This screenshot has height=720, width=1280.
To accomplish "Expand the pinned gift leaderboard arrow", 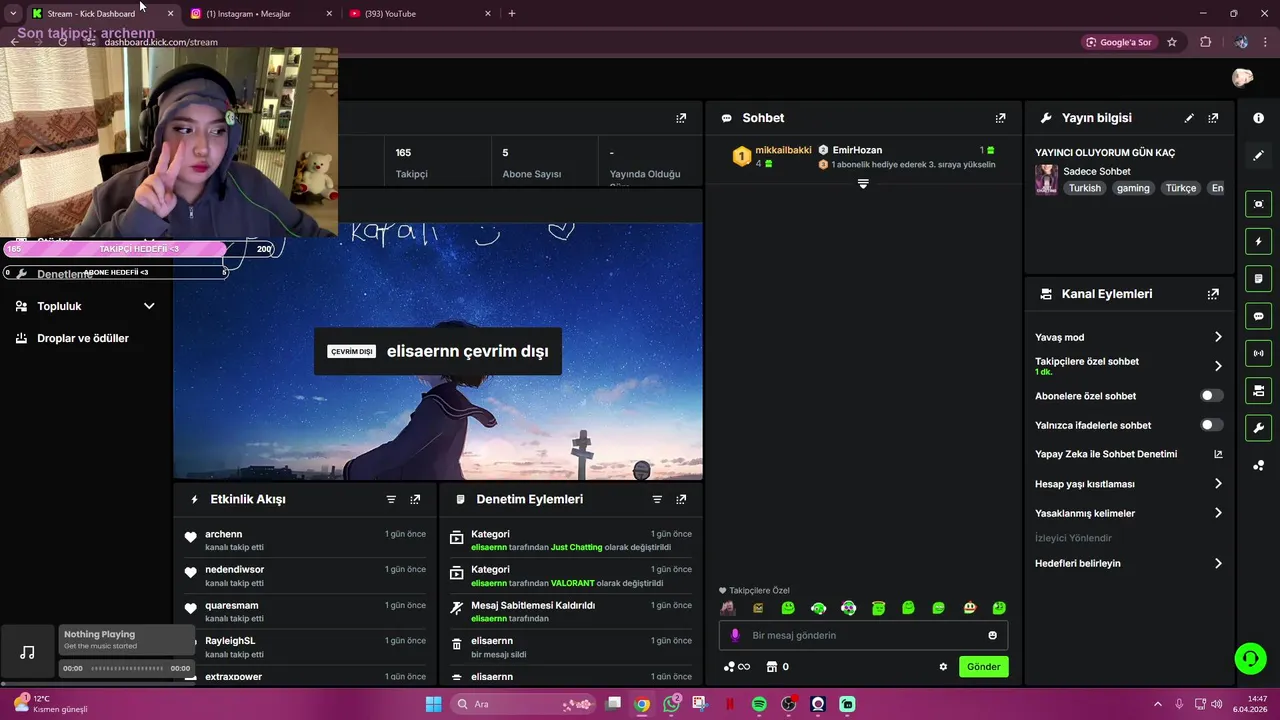I will (863, 184).
